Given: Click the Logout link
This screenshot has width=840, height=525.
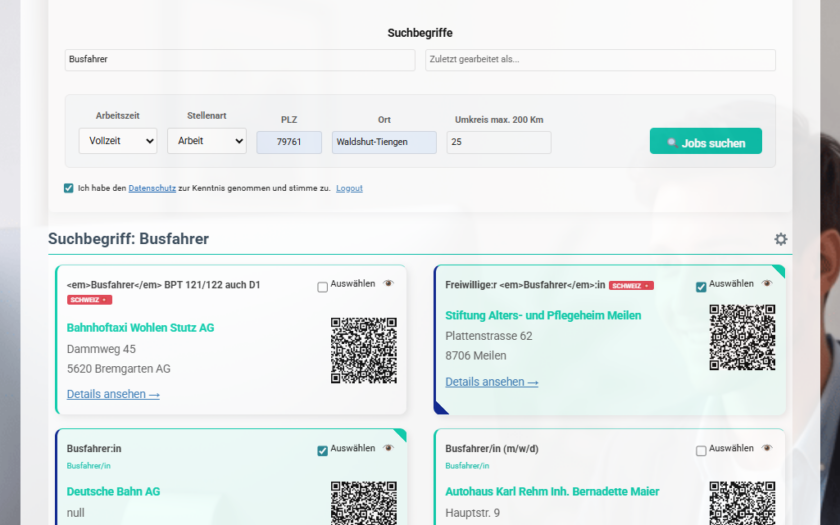Looking at the screenshot, I should [349, 188].
